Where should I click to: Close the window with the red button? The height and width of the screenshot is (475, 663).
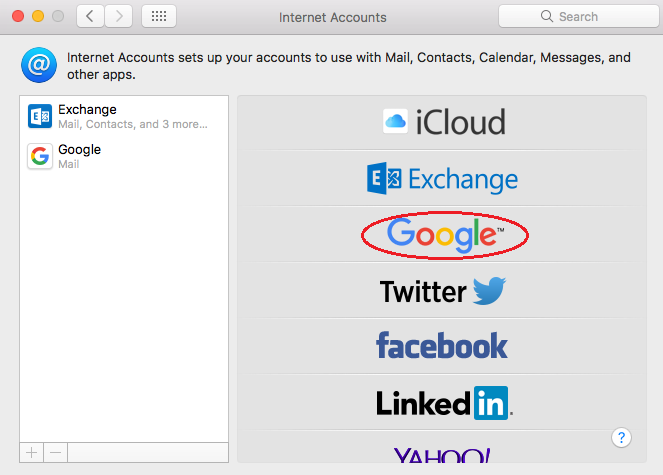pyautogui.click(x=18, y=16)
